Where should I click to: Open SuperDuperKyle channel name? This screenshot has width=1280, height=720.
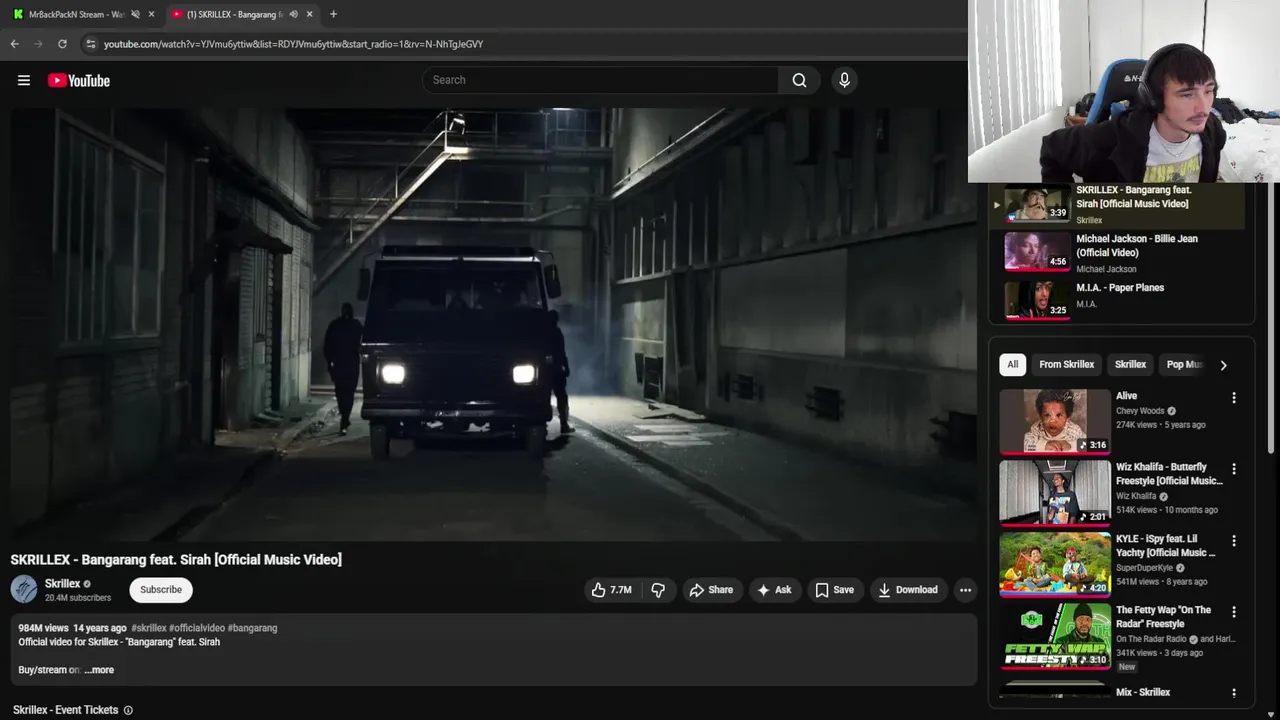point(1144,568)
